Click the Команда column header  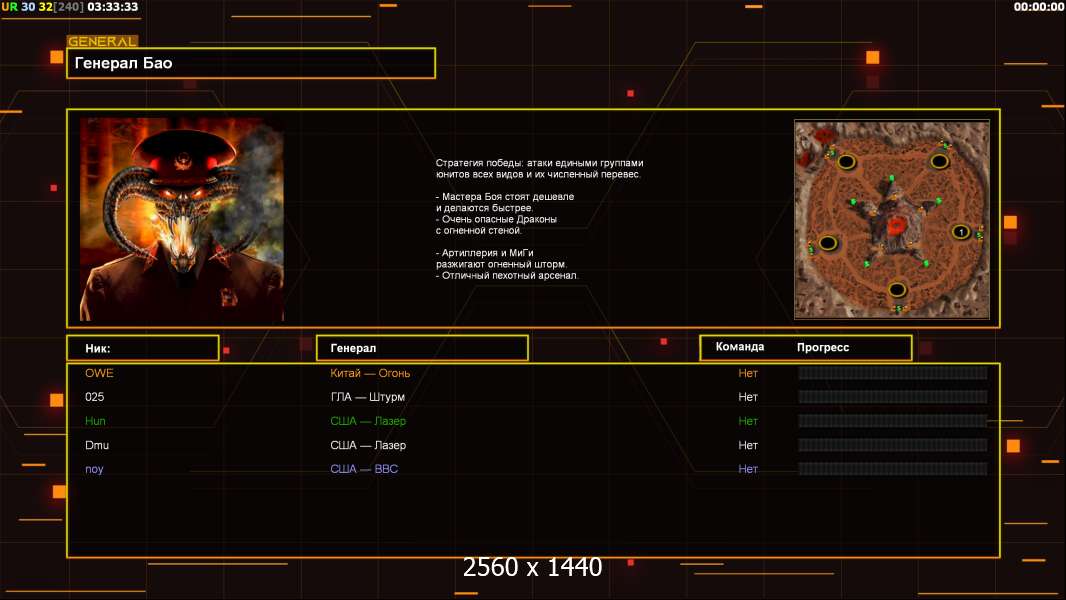point(740,347)
